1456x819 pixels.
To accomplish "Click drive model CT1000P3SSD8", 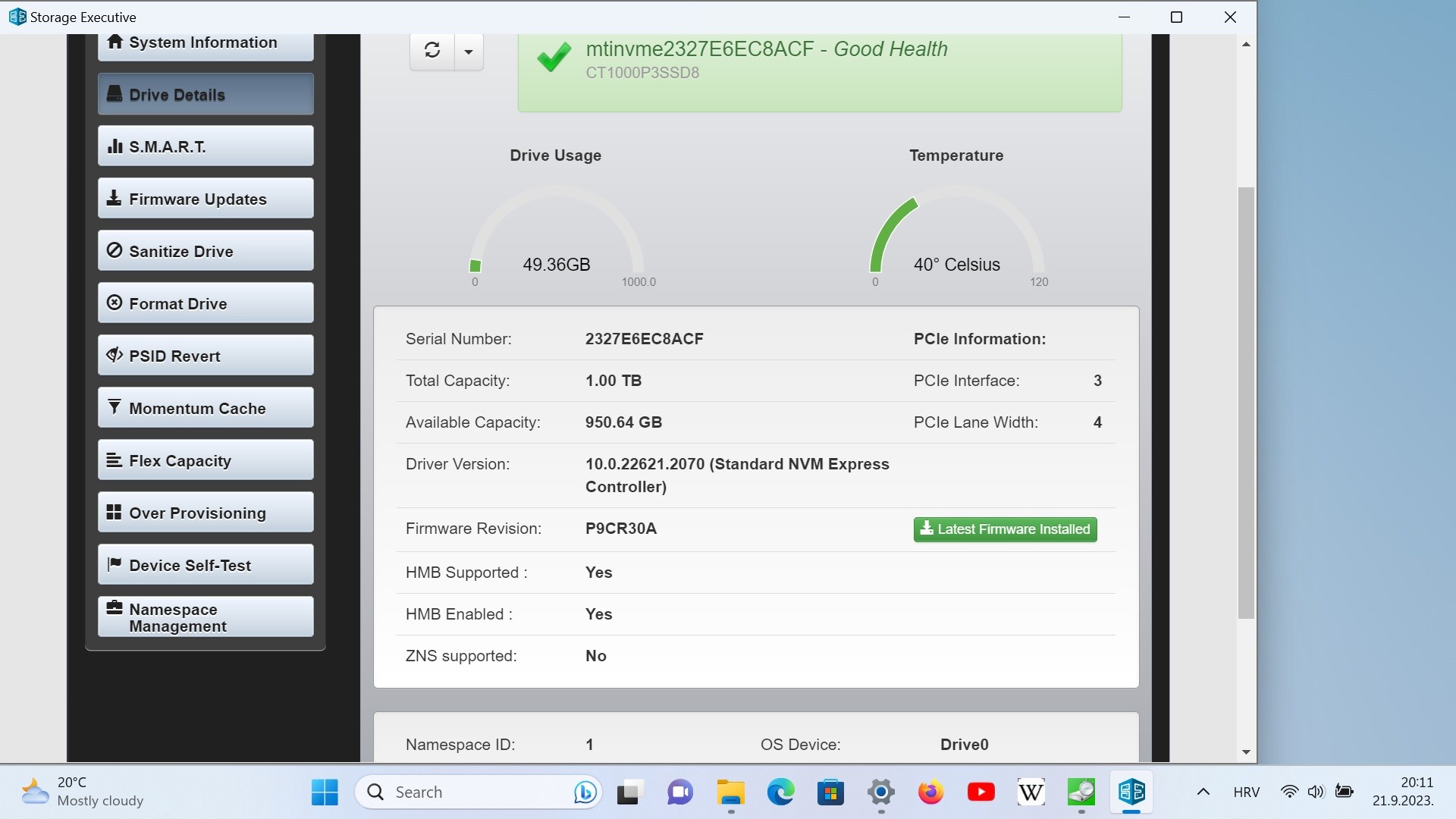I will pyautogui.click(x=642, y=73).
